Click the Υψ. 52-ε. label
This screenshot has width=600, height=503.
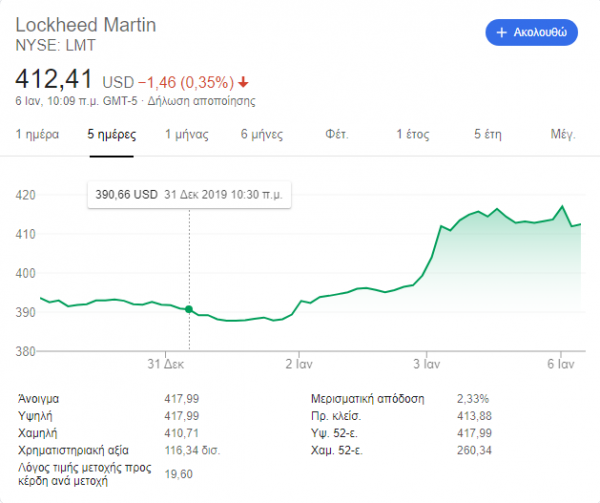pyautogui.click(x=334, y=433)
